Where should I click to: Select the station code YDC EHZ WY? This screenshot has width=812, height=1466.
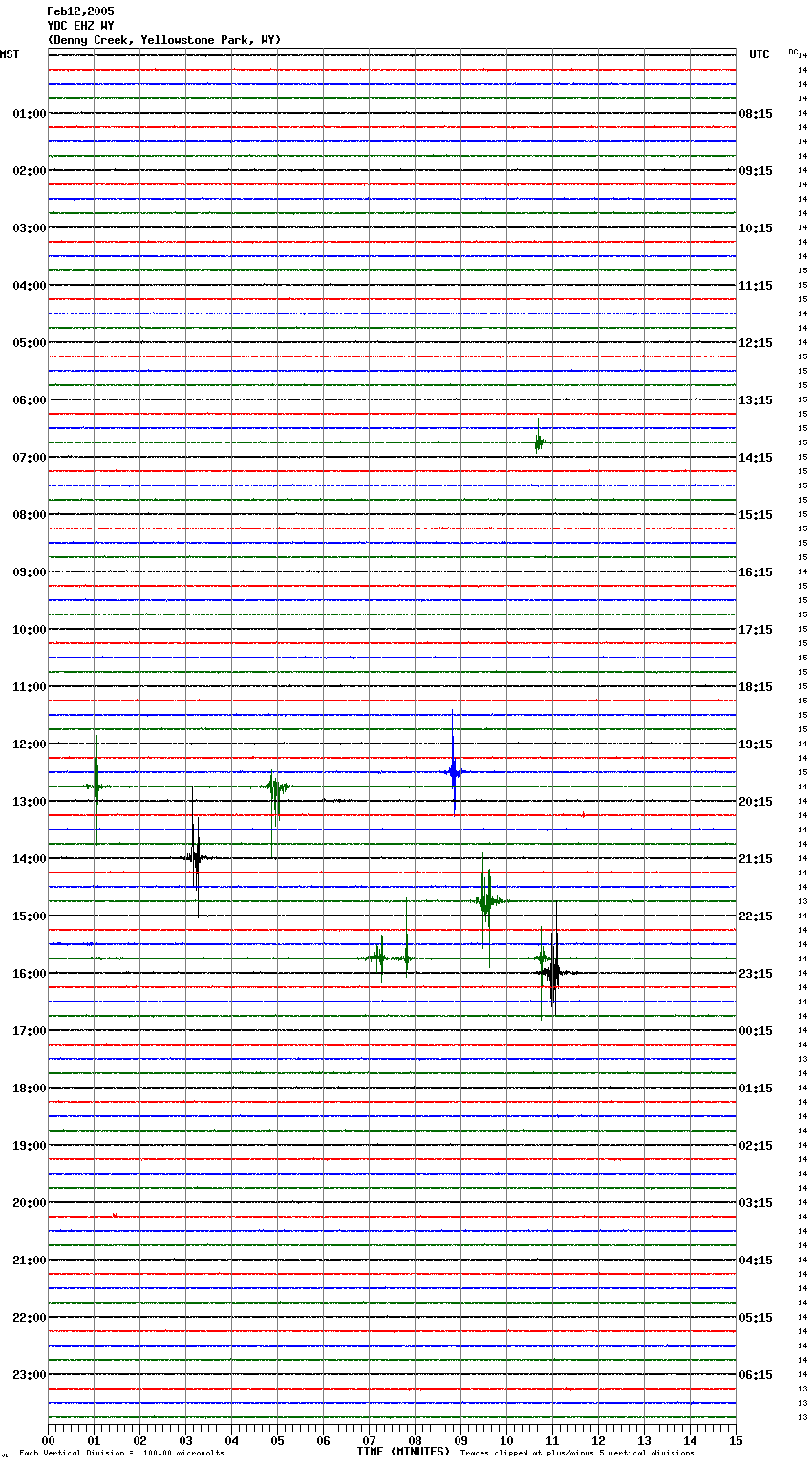coord(80,26)
